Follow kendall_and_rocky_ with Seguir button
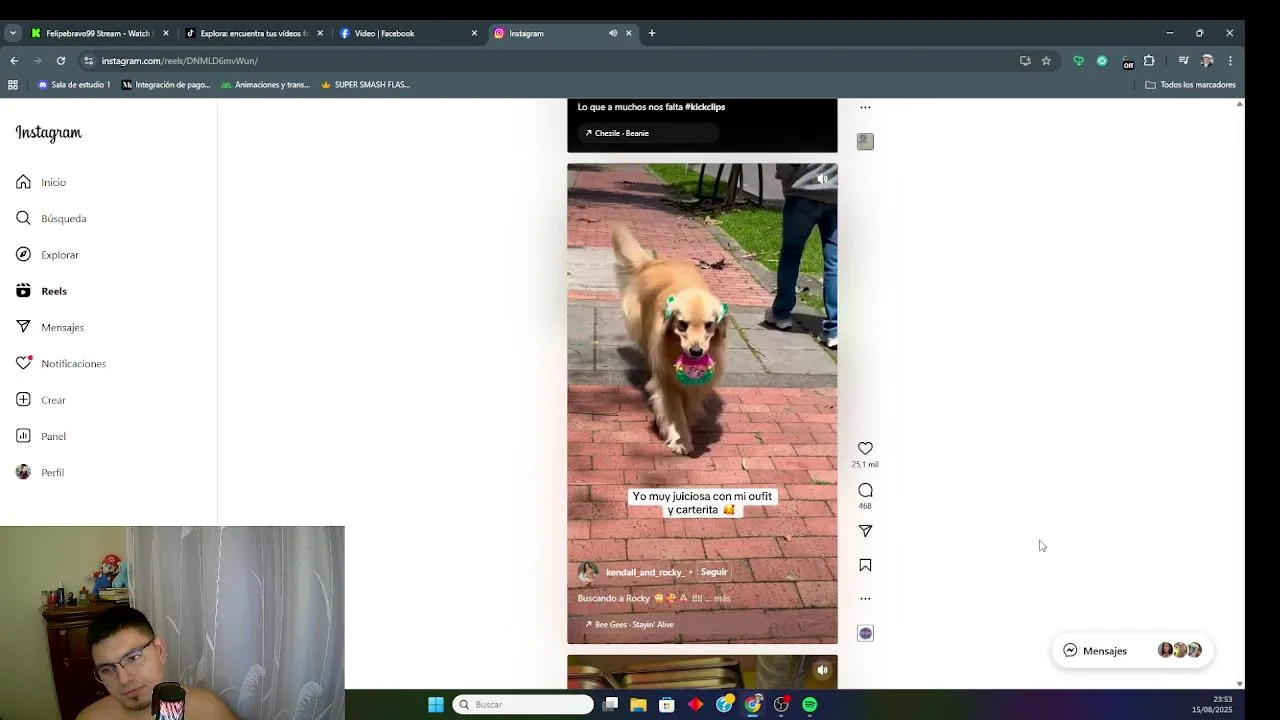This screenshot has height=720, width=1280. coord(714,572)
